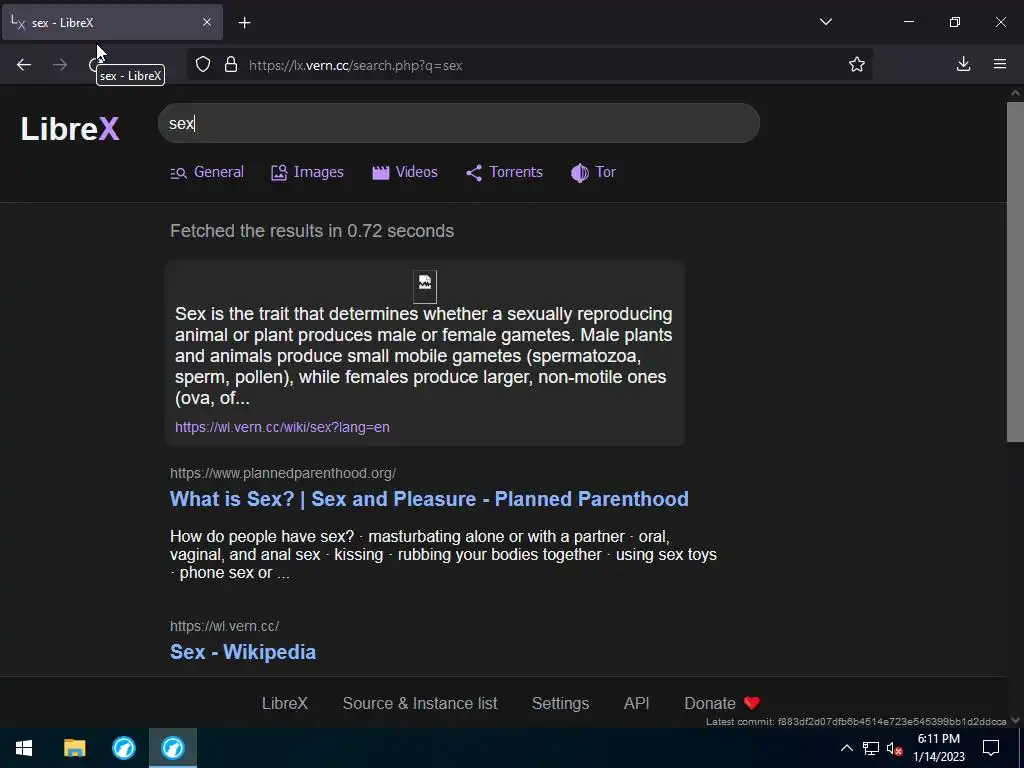This screenshot has width=1024, height=768.
Task: Switch to Images results
Action: (x=307, y=172)
